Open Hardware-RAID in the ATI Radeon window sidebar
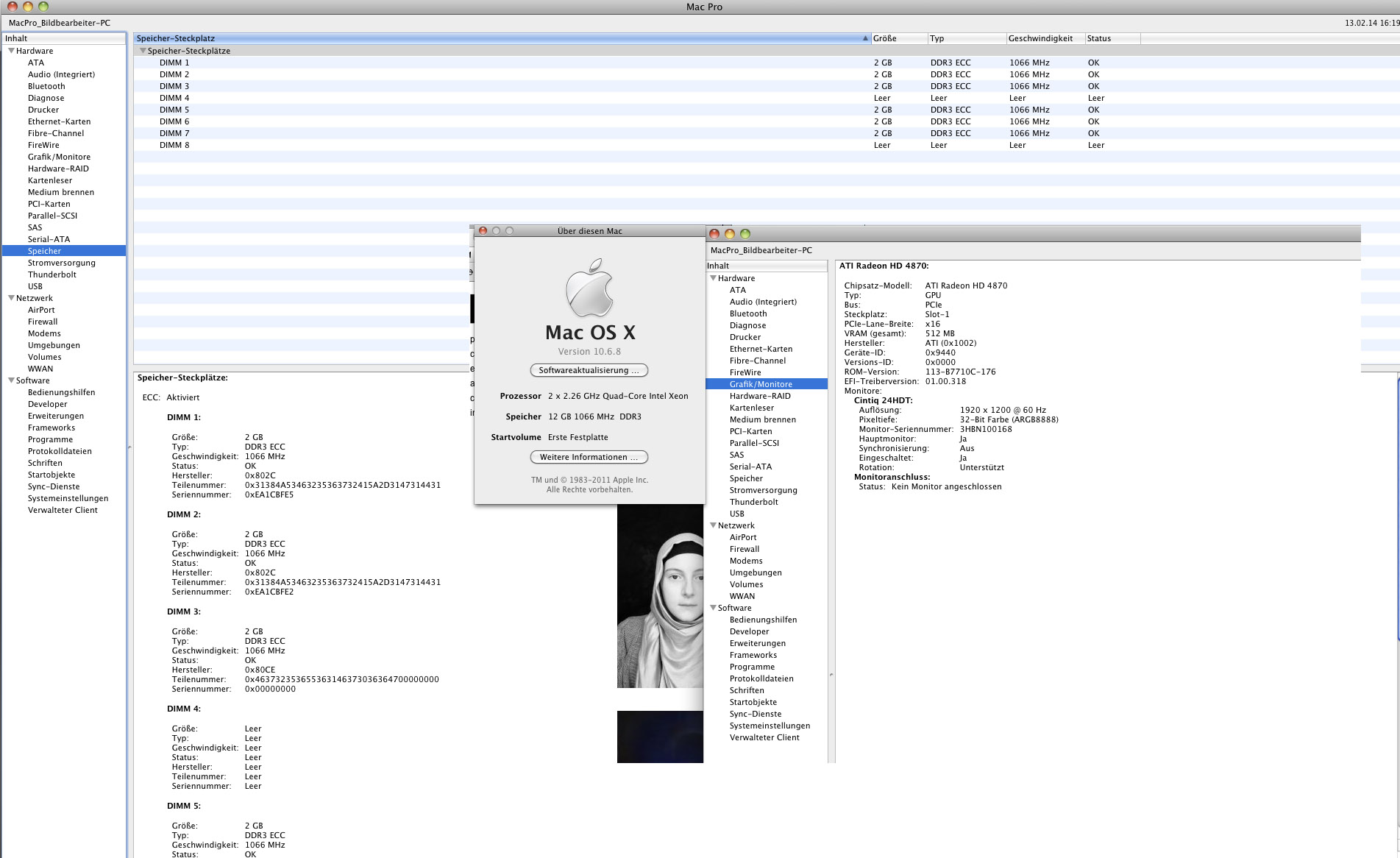 760,396
